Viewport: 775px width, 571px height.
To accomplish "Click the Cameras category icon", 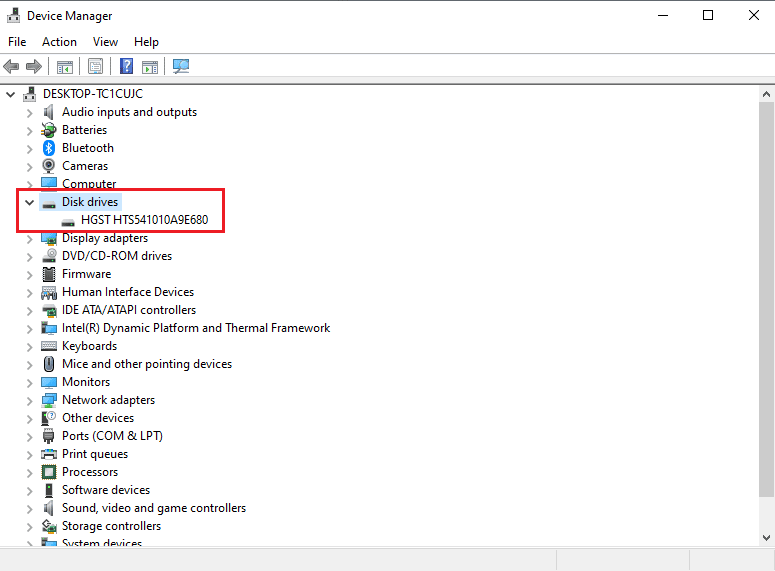I will point(48,166).
